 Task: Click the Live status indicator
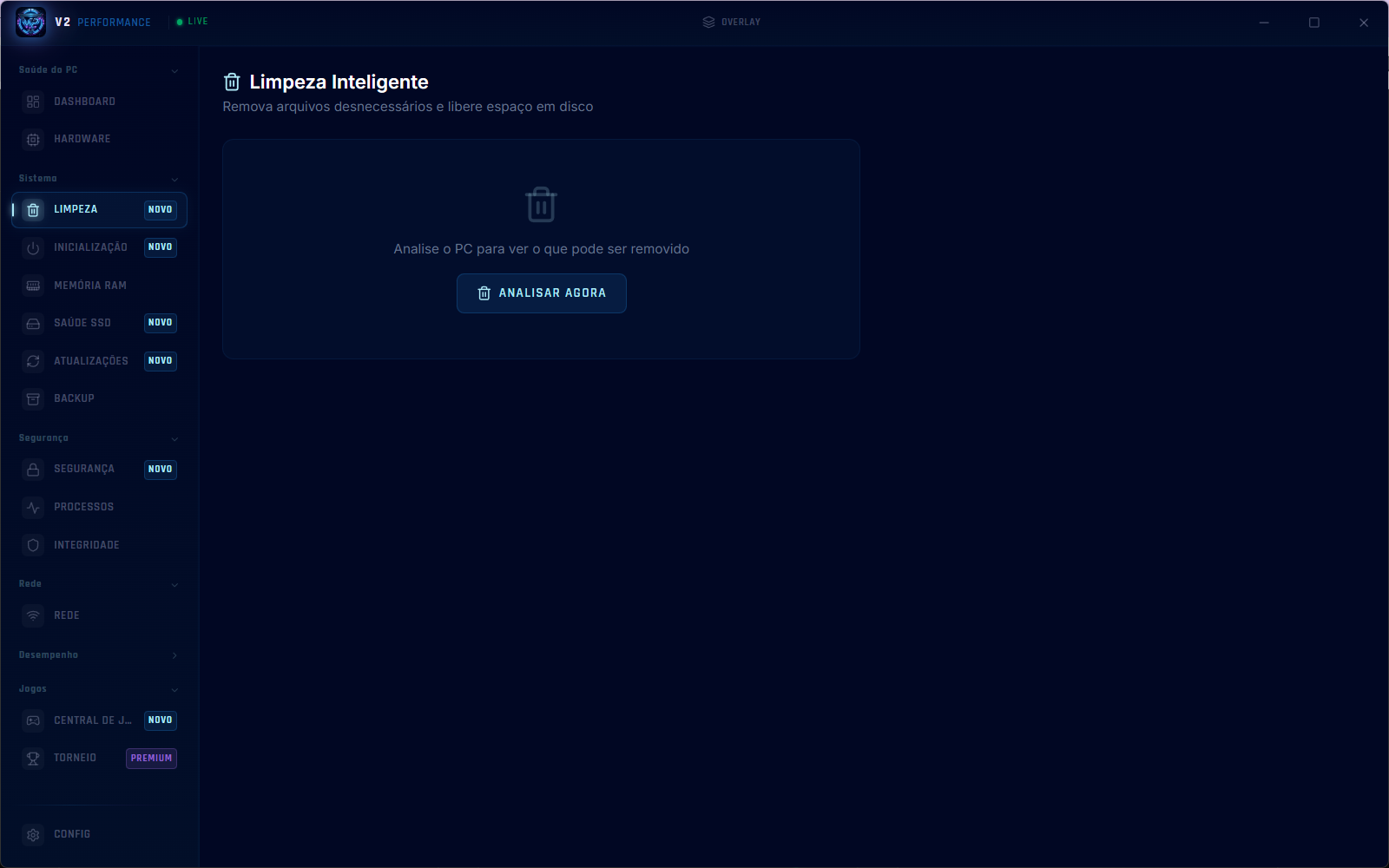tap(192, 22)
